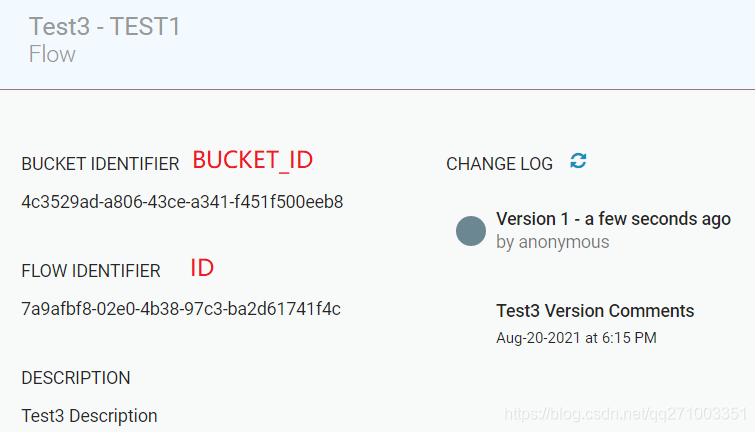Image resolution: width=755 pixels, height=432 pixels.
Task: Click the Test3 - TEST1 title
Action: point(104,26)
